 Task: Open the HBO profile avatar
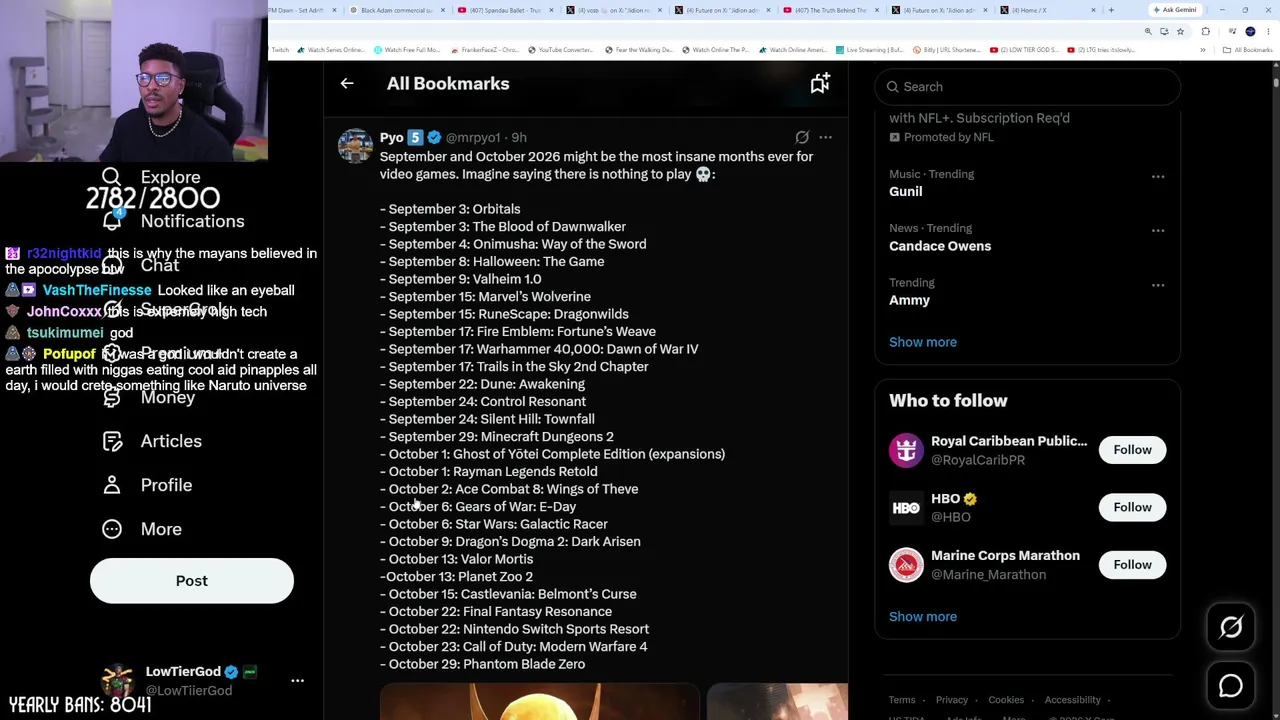click(906, 508)
